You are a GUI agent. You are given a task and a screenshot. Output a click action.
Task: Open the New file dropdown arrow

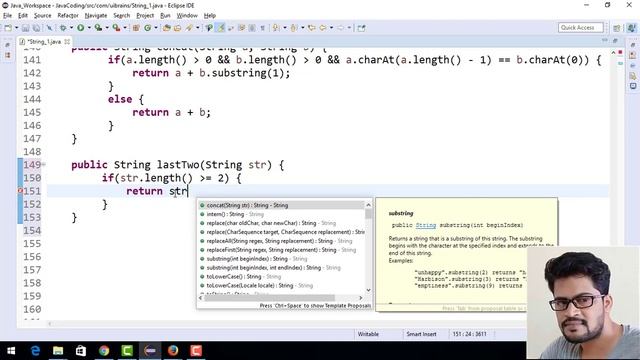point(16,28)
